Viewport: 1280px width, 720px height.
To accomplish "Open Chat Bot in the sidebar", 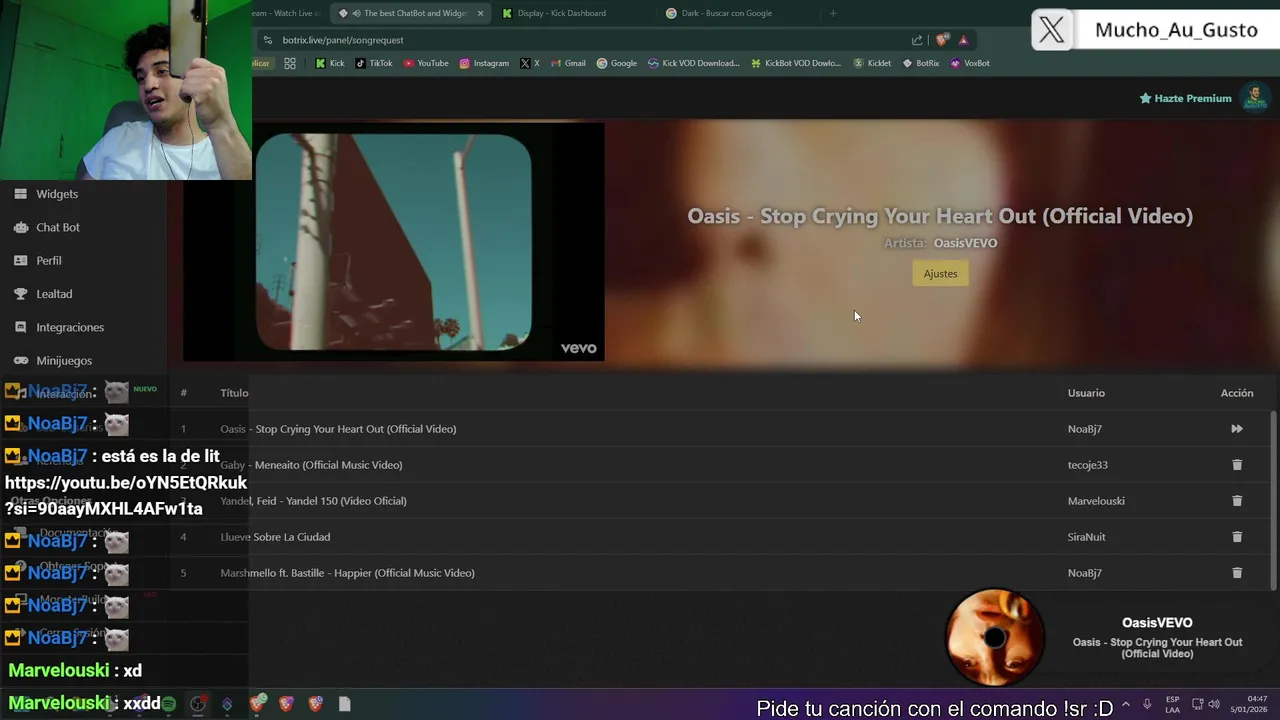I will pos(58,227).
